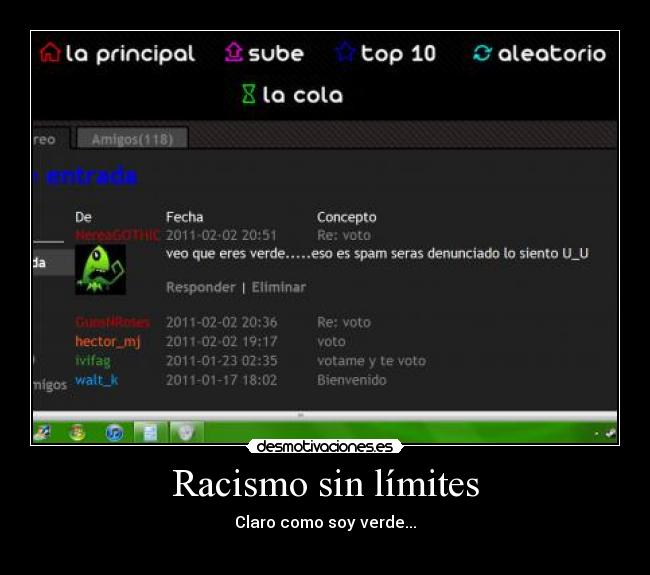Select the green hourglass icon
Viewport: 650px width, 575px height.
click(248, 94)
